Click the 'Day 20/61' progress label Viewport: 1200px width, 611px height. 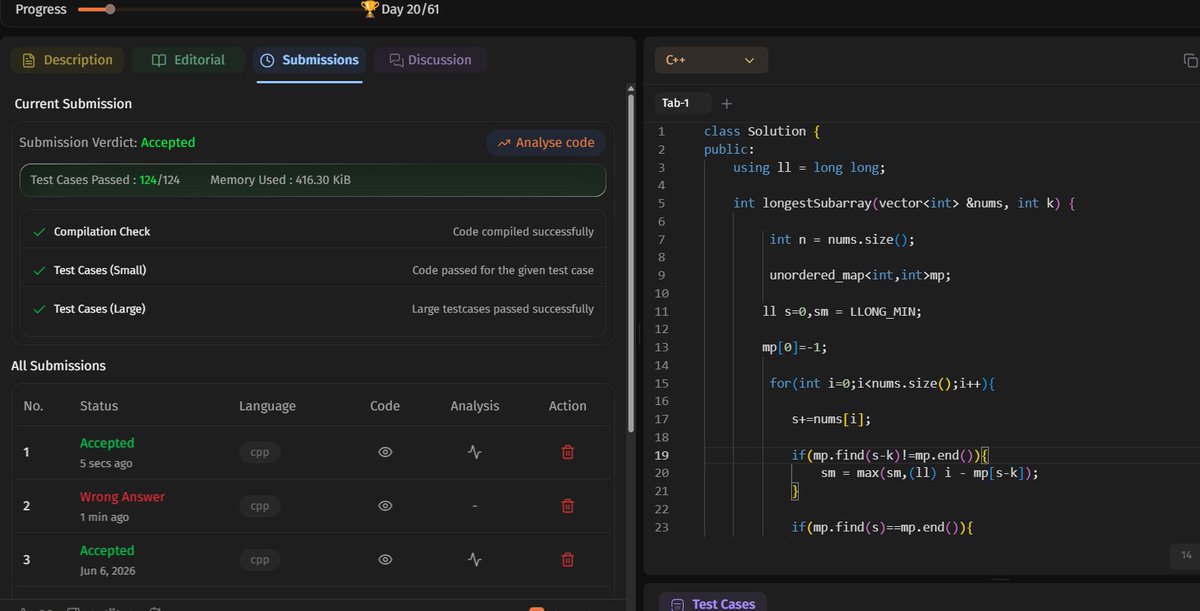(x=410, y=9)
